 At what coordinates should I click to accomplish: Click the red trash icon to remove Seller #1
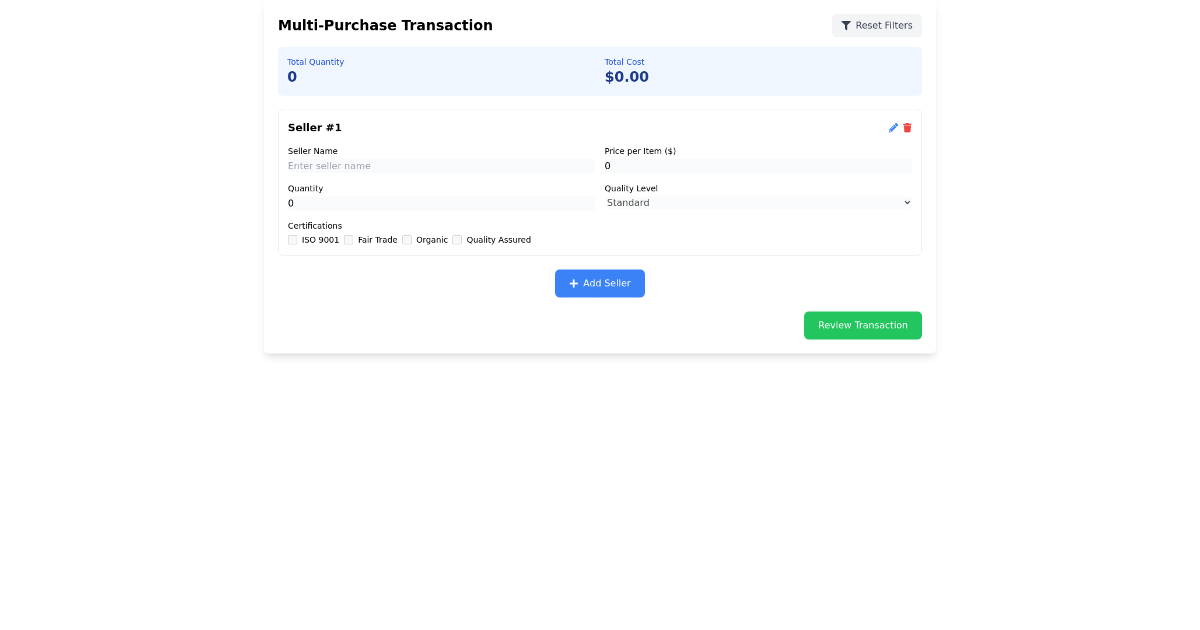(x=907, y=127)
